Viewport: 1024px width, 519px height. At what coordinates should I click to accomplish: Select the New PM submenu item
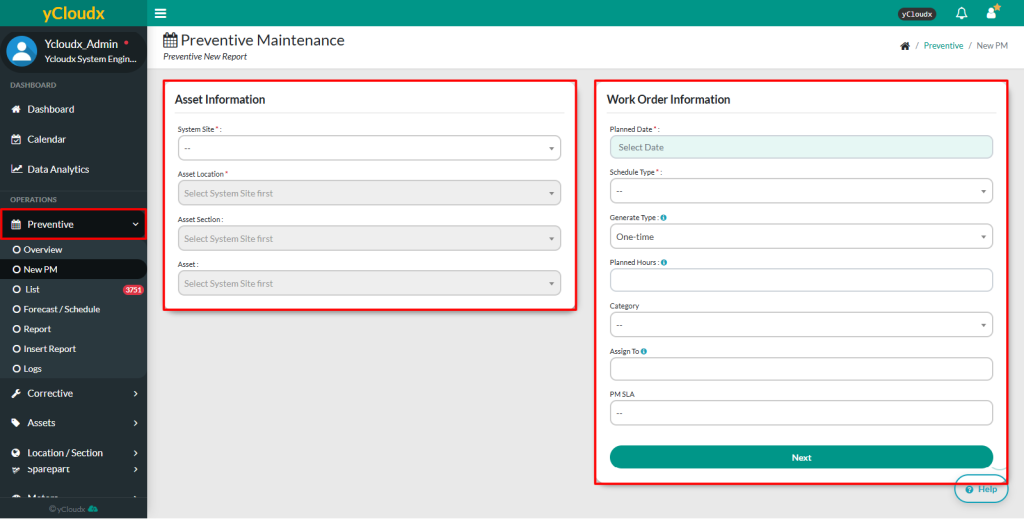(x=73, y=269)
